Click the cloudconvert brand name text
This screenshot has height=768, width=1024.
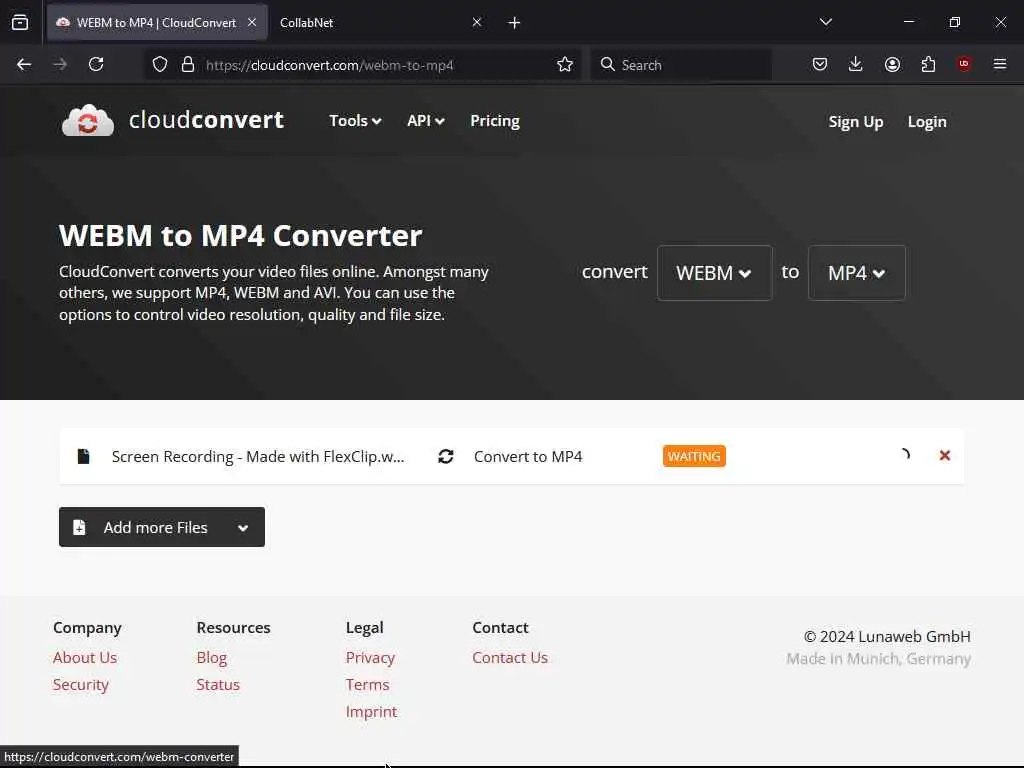coord(206,120)
